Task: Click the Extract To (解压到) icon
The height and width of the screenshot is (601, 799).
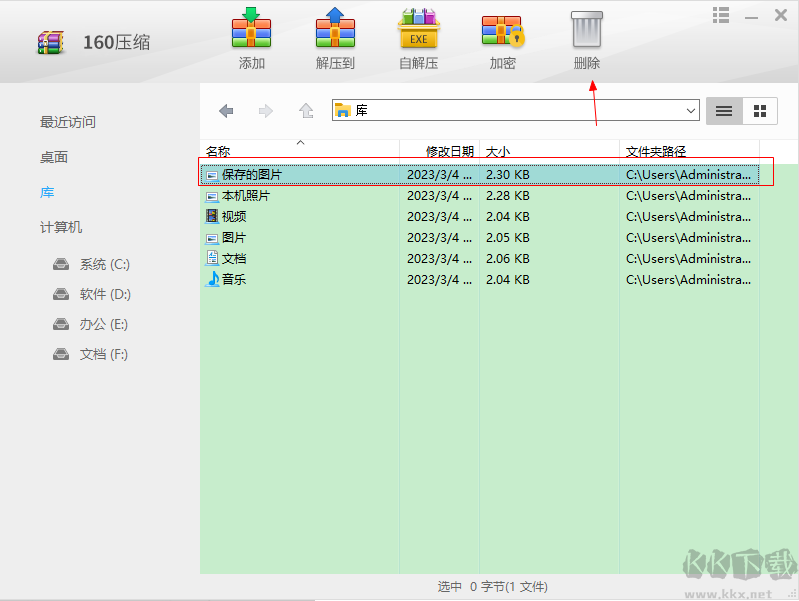Action: pos(335,30)
